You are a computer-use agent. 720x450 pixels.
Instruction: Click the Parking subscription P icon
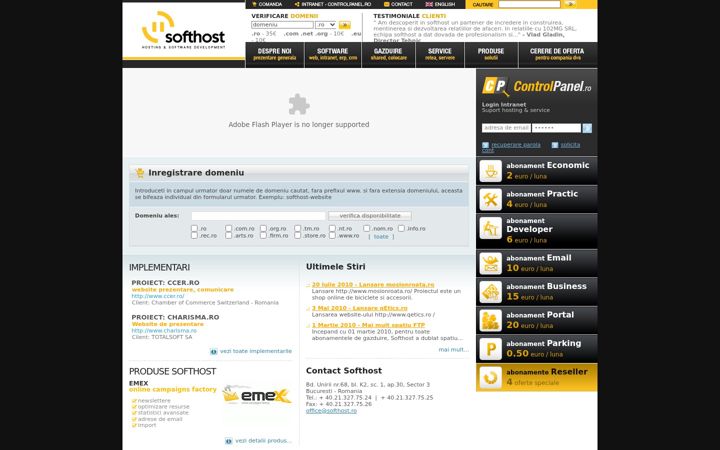490,349
